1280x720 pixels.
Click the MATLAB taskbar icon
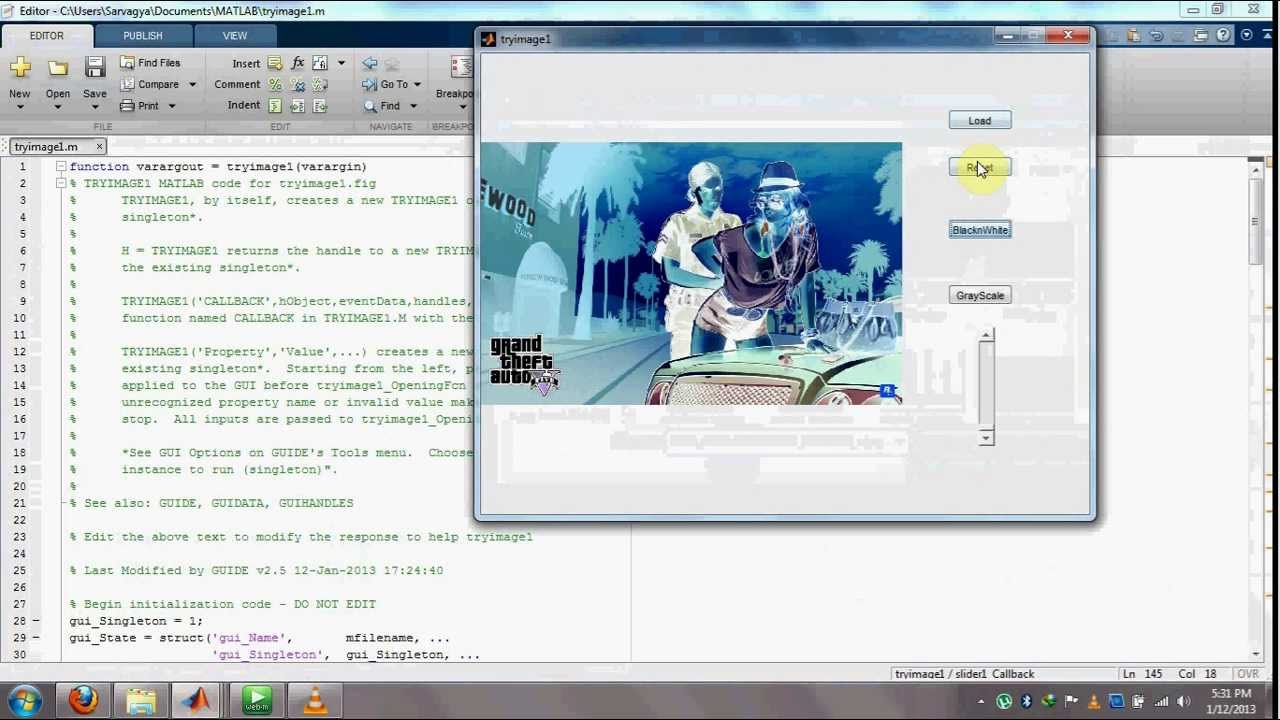(197, 700)
